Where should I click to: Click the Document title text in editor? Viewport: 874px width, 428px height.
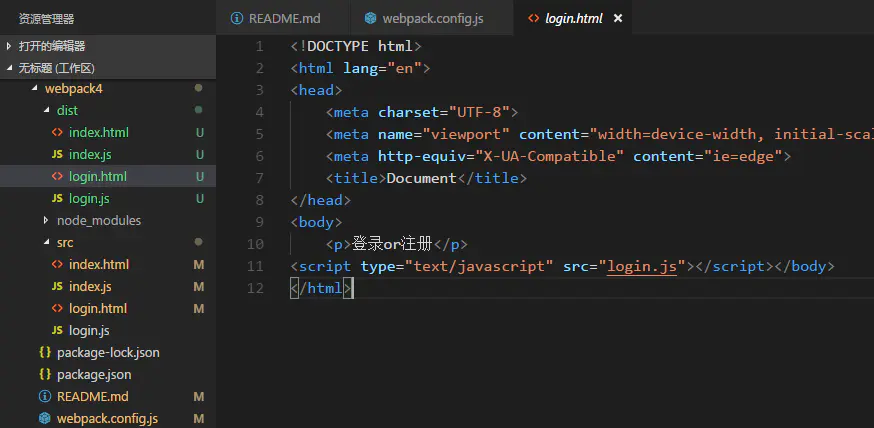coord(421,178)
